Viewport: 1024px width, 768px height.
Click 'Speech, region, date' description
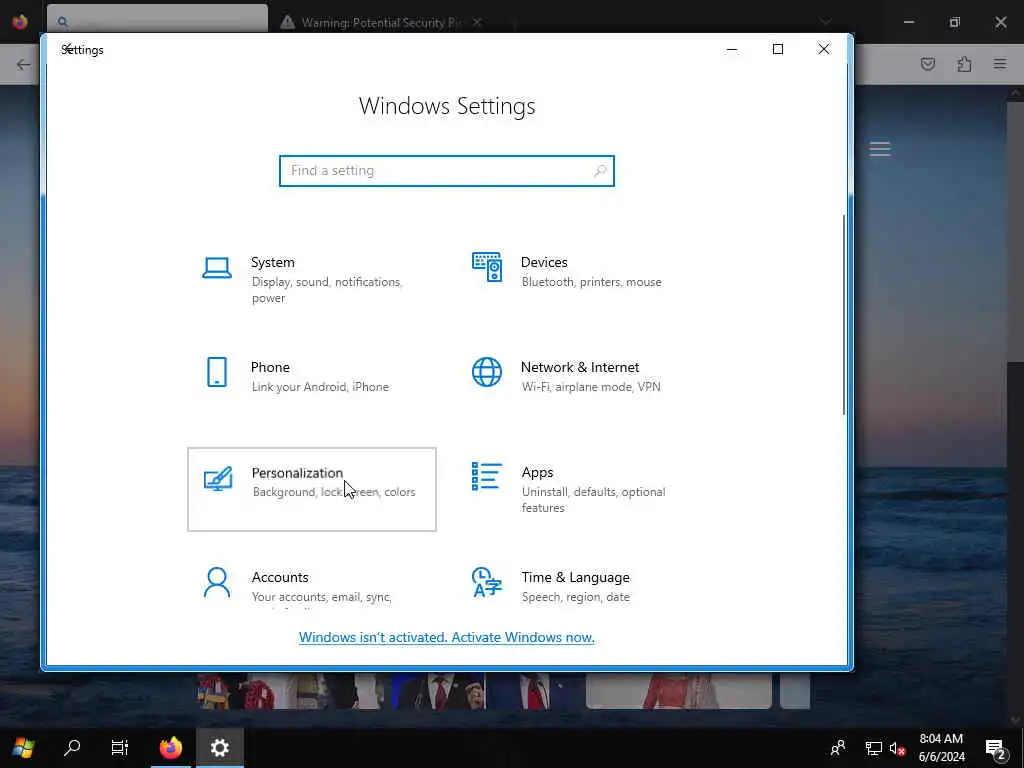click(x=575, y=597)
